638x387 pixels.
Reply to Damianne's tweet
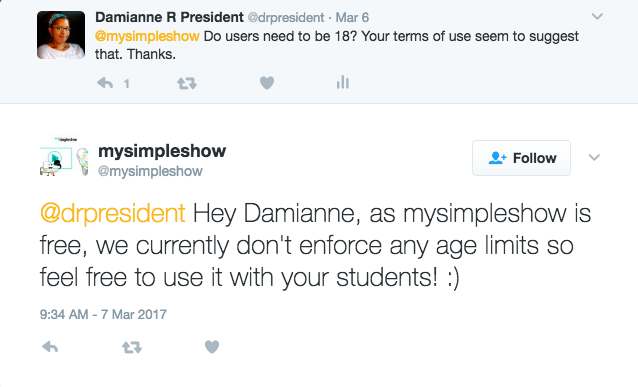[x=105, y=83]
